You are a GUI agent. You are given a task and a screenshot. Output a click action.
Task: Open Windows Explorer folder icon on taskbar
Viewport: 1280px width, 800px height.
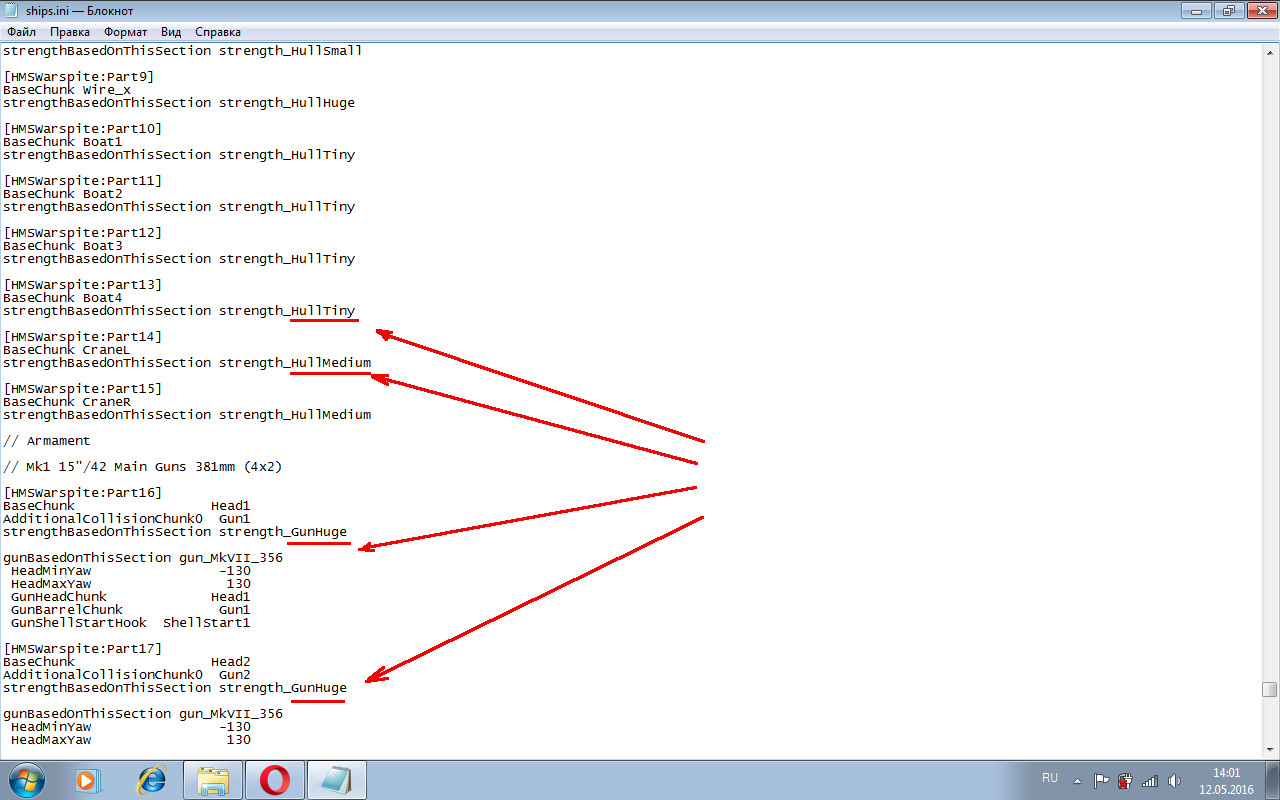point(213,779)
